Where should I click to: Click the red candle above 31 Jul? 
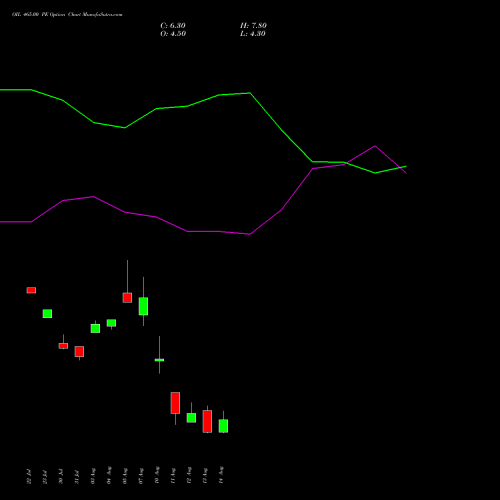click(x=79, y=352)
